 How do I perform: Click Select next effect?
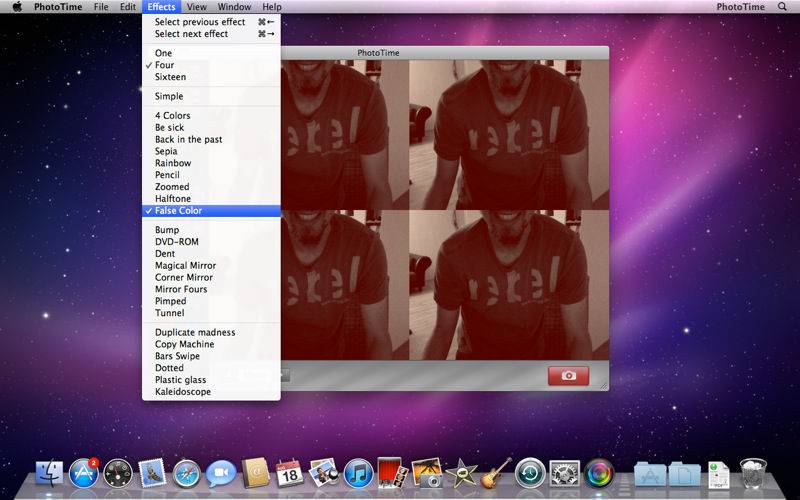coord(191,34)
